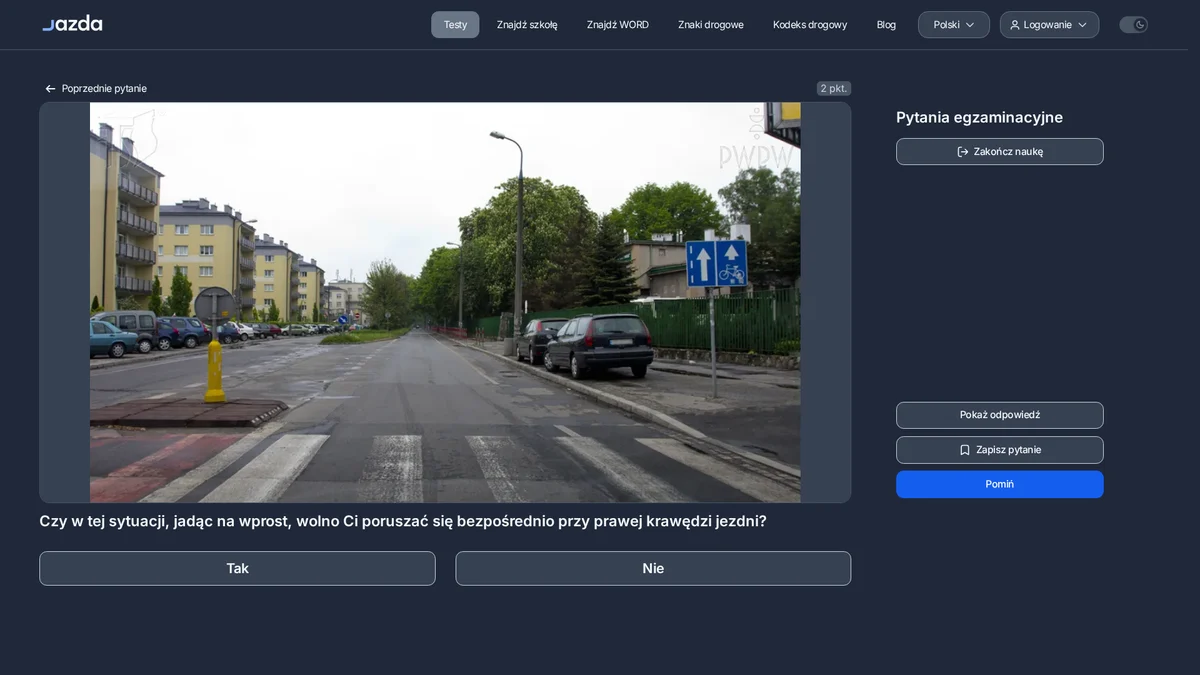Screen dimensions: 1200x675
Task: Answer Nie to the question
Action: tap(653, 568)
